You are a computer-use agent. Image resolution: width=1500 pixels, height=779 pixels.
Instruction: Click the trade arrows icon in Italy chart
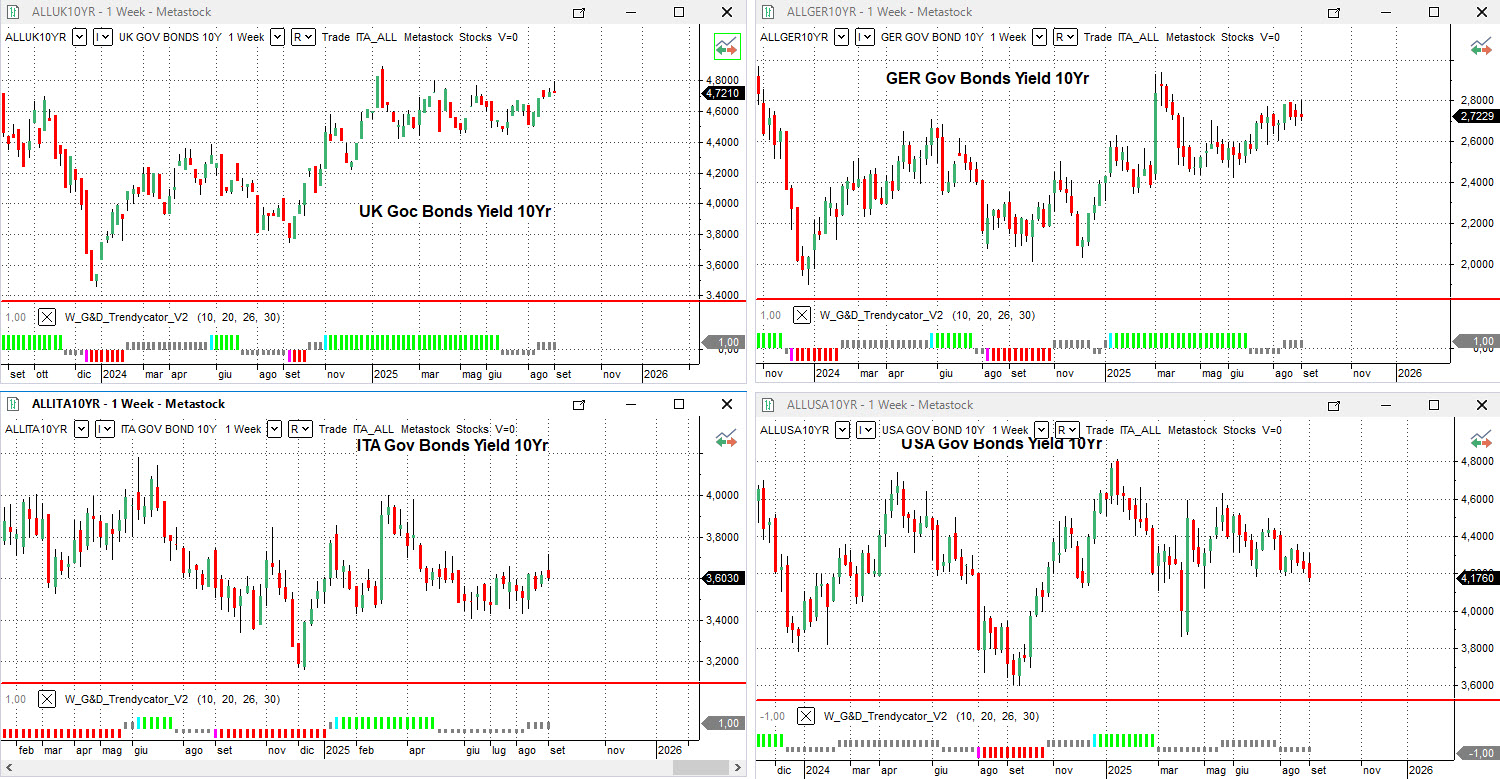[727, 438]
